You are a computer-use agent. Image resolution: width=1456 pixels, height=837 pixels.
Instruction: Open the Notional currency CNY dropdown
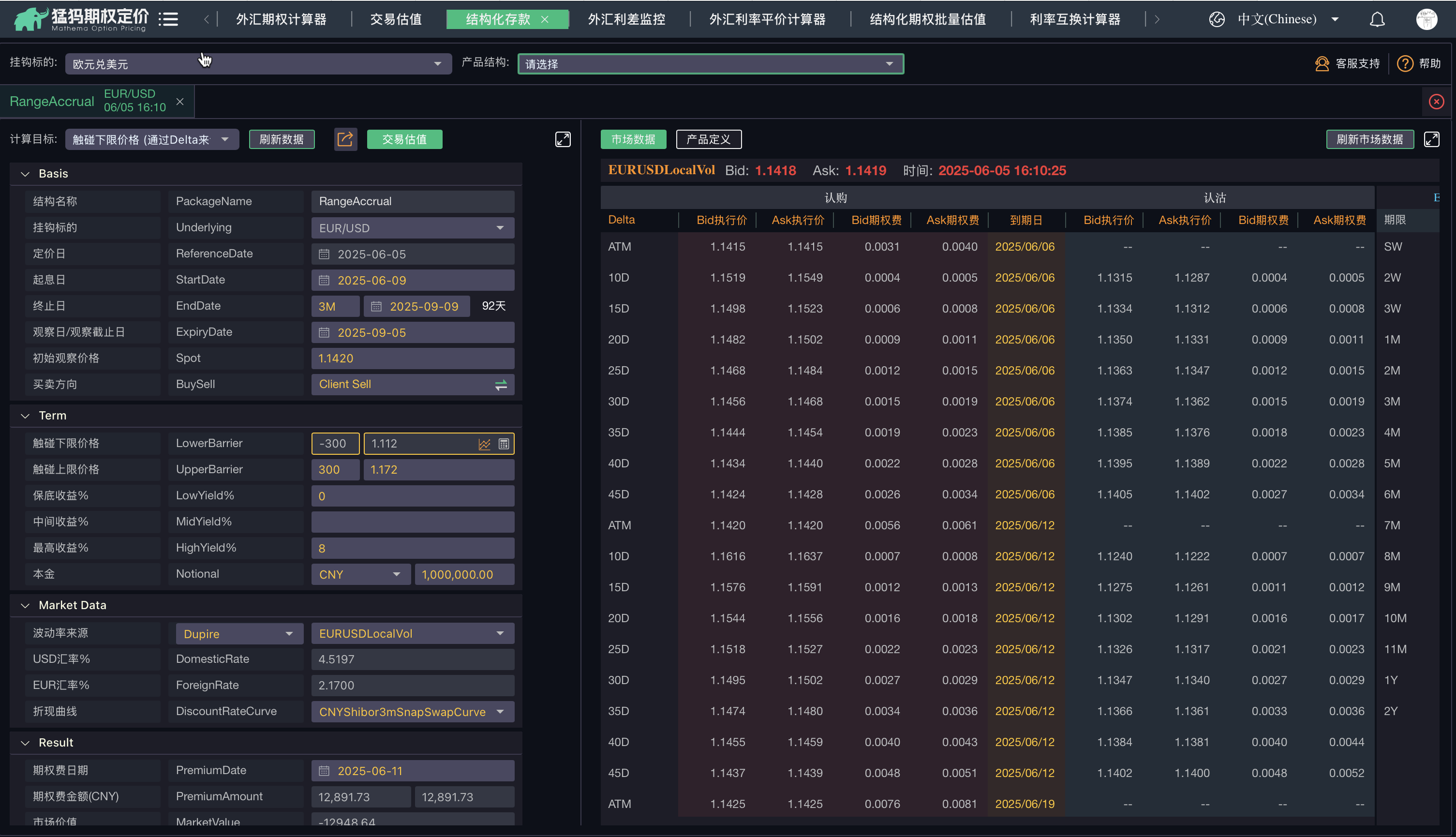360,574
